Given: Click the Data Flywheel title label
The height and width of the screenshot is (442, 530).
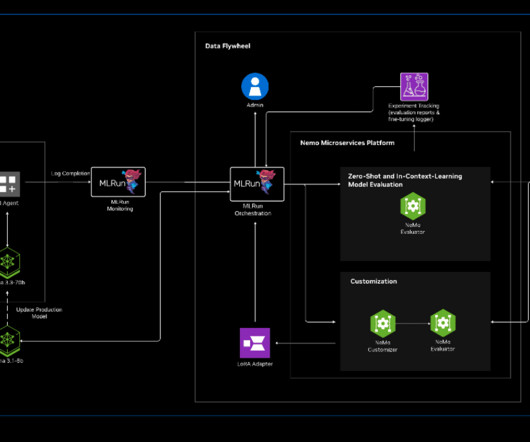Looking at the screenshot, I should click(x=228, y=46).
